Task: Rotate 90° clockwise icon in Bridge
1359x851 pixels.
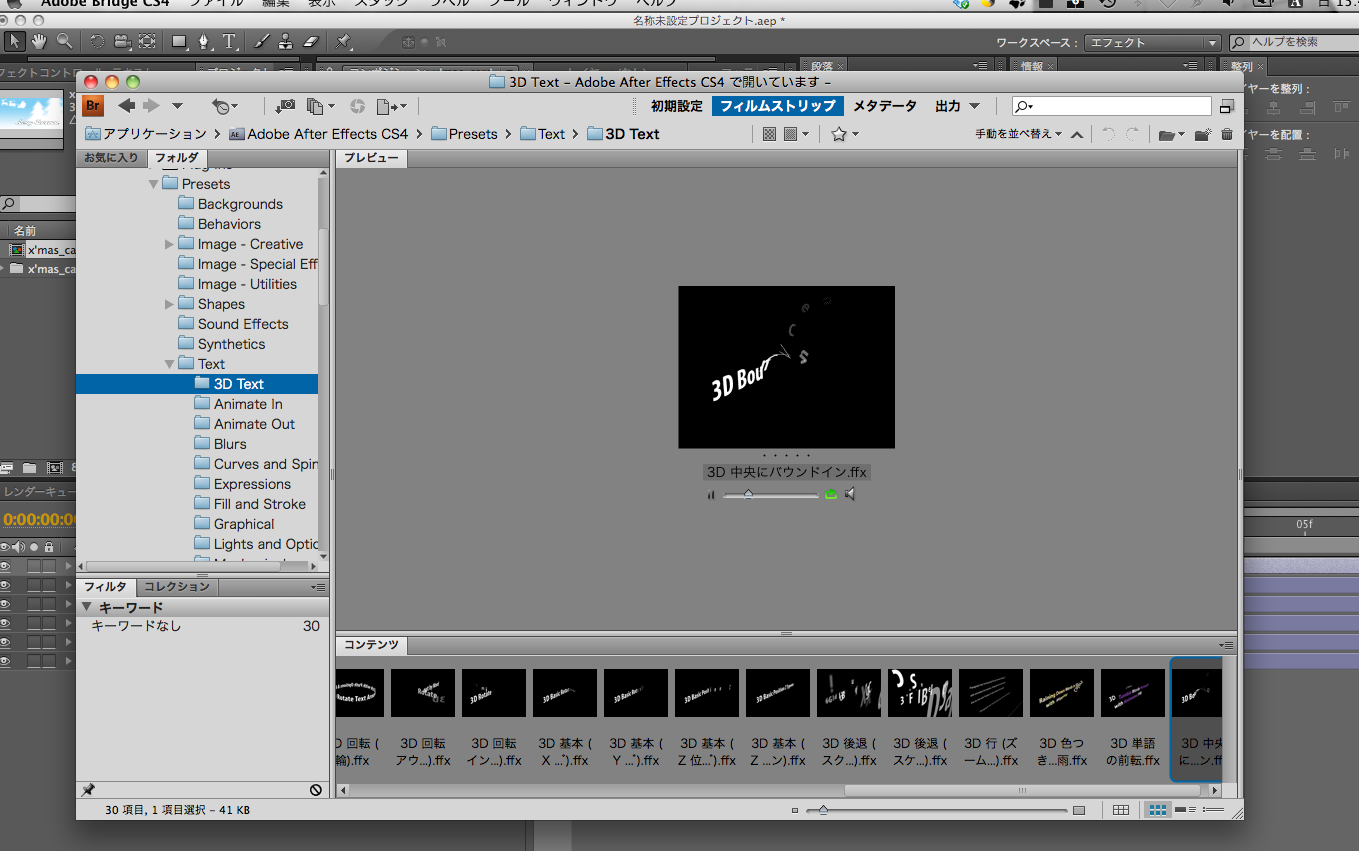Action: point(1132,133)
